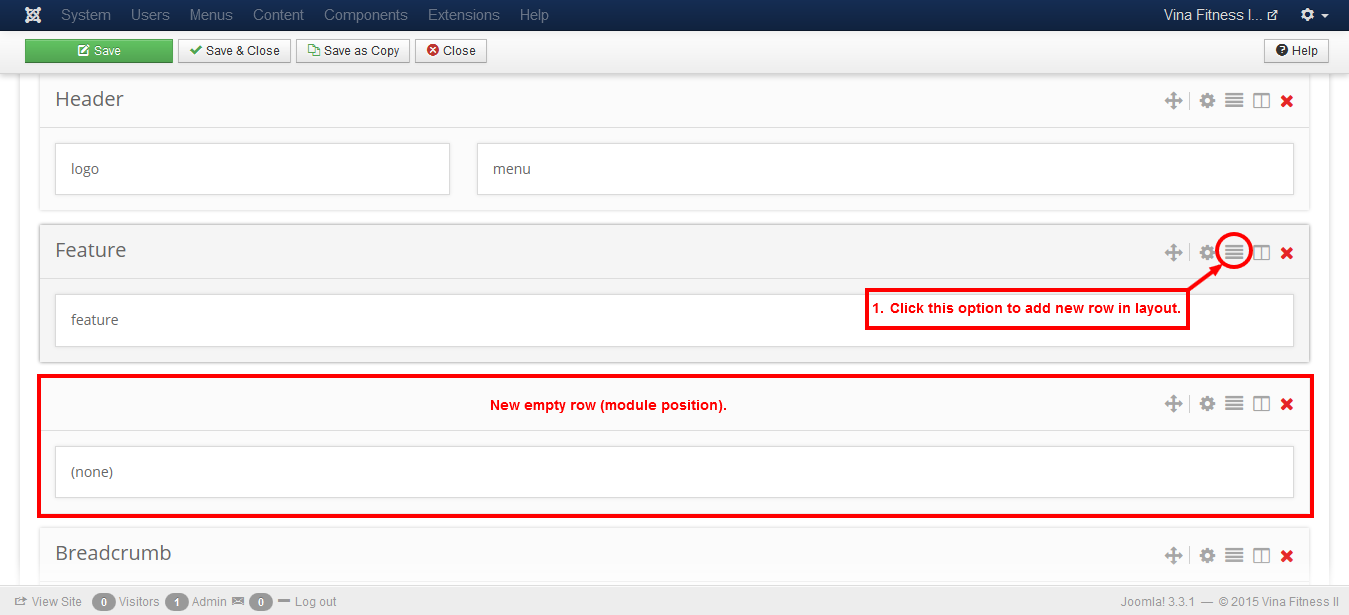The image size is (1349, 615).
Task: Open the Help button in toolbar
Action: [x=1296, y=51]
